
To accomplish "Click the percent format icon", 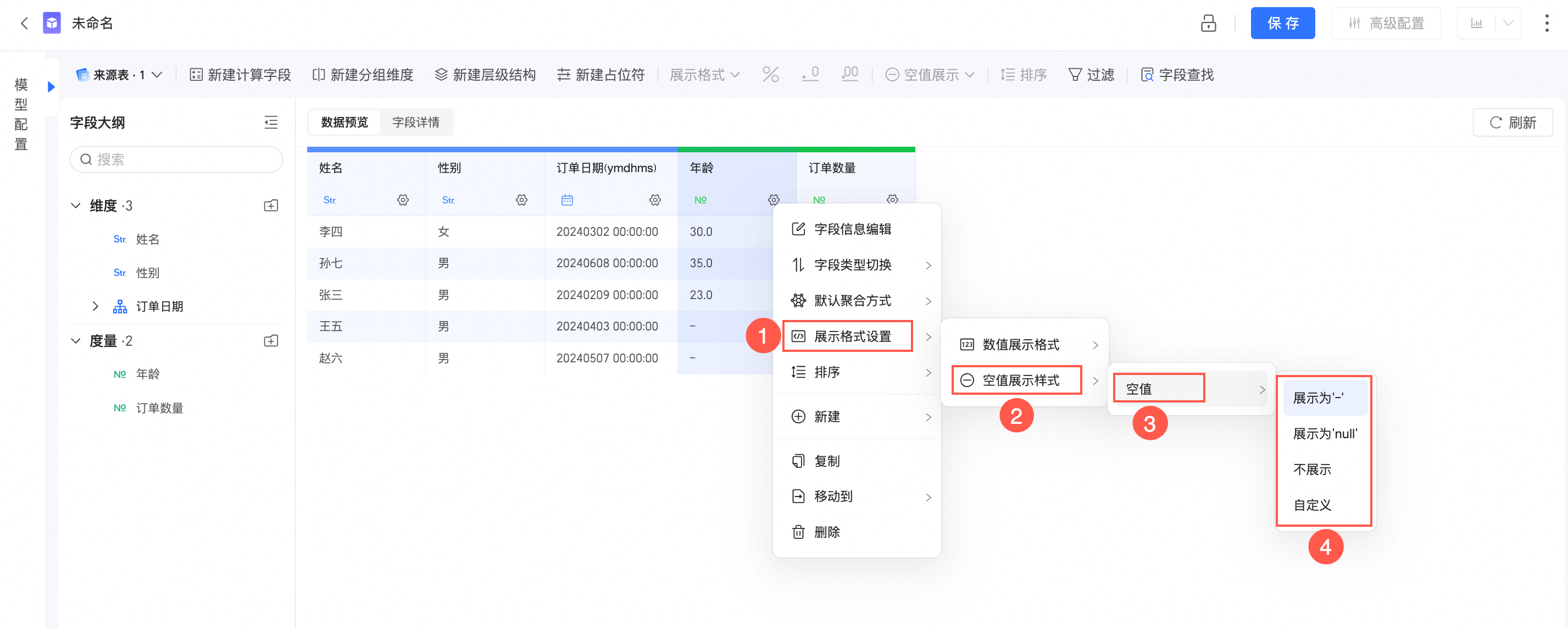I will [x=770, y=75].
